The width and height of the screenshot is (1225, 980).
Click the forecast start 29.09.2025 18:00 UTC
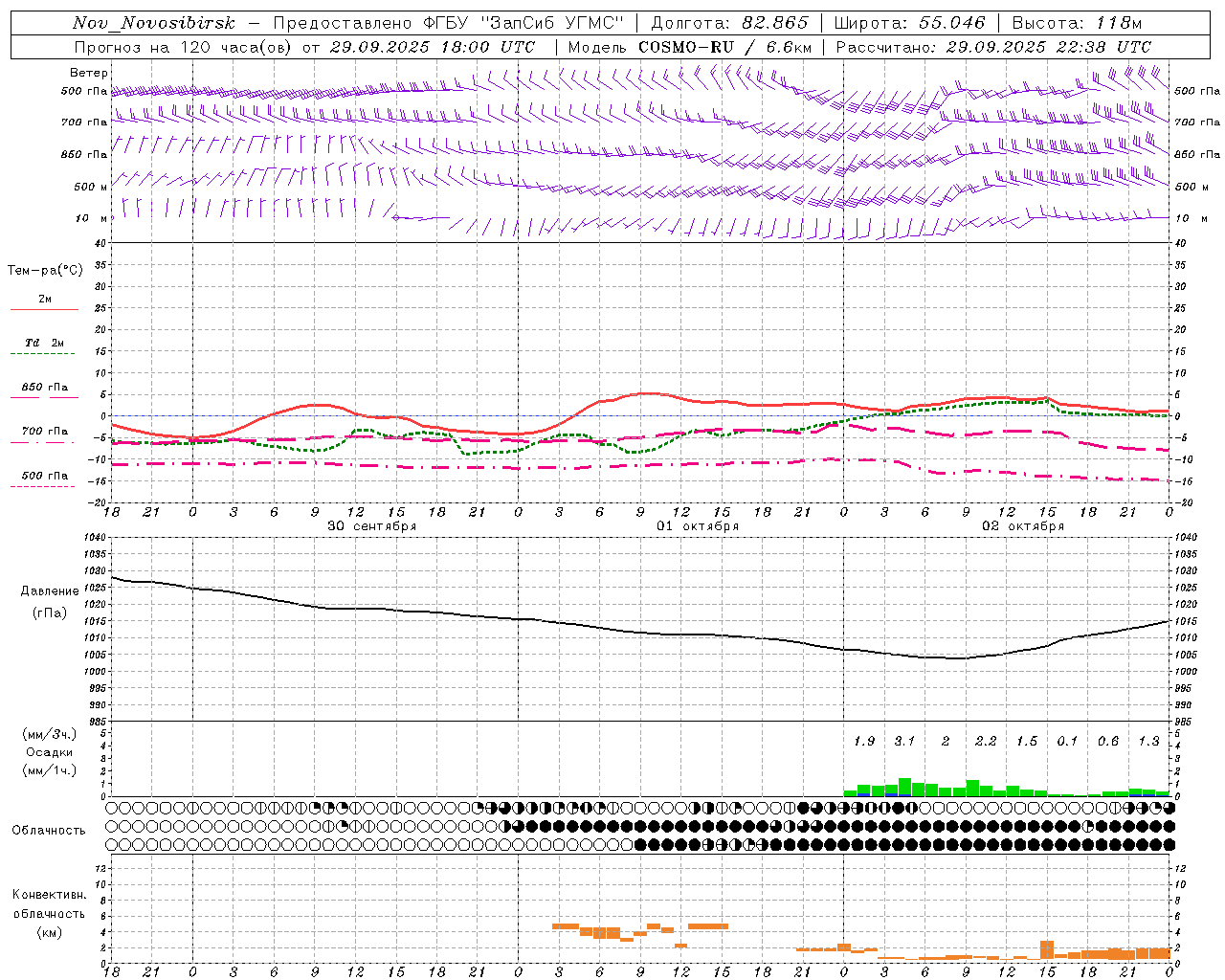click(x=432, y=47)
